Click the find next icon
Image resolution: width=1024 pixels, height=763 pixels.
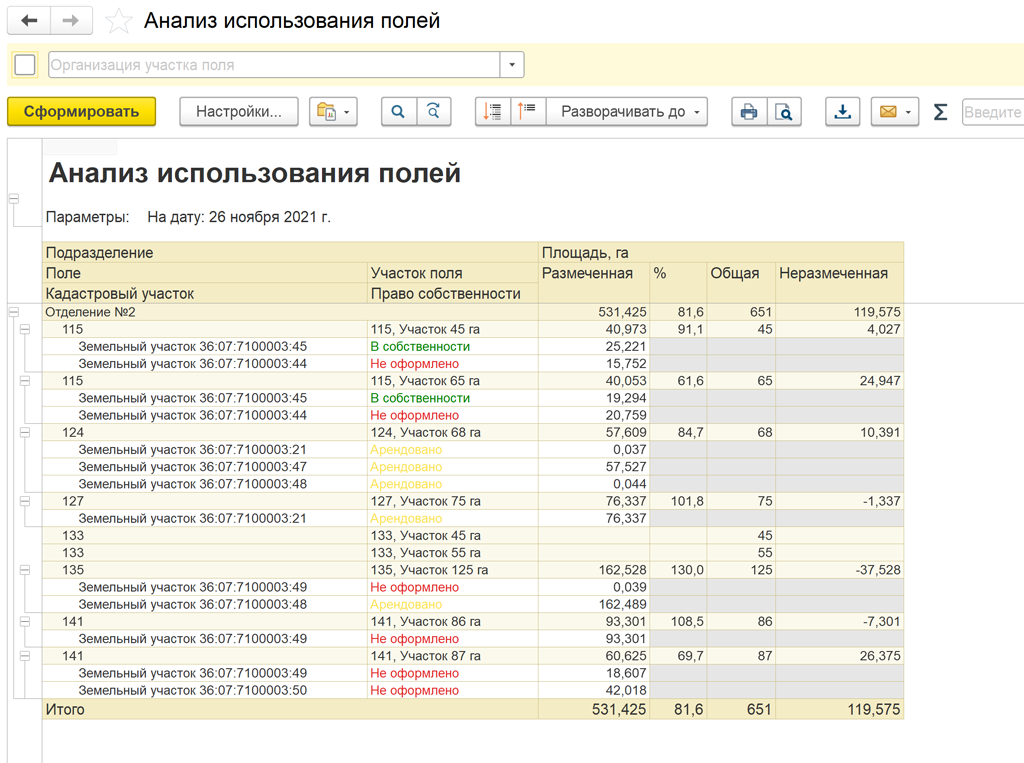pos(433,112)
